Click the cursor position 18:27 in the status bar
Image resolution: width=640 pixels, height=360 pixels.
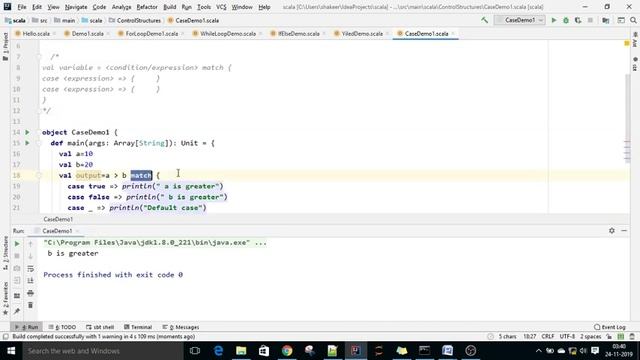tap(529, 337)
